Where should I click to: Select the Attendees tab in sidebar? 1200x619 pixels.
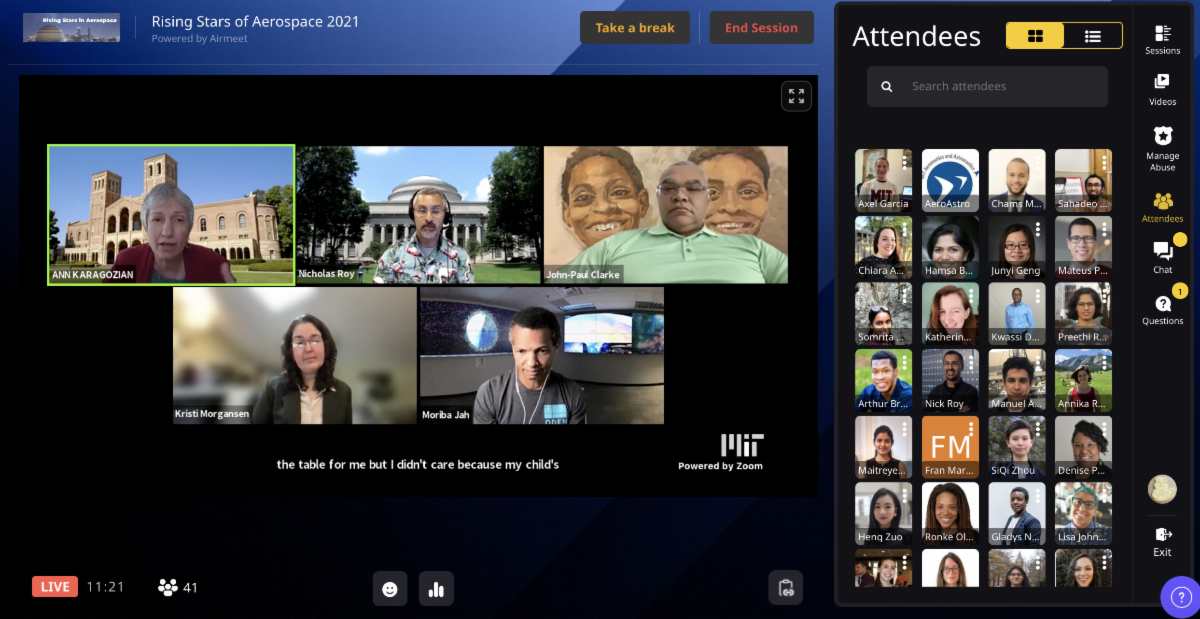coord(1162,207)
